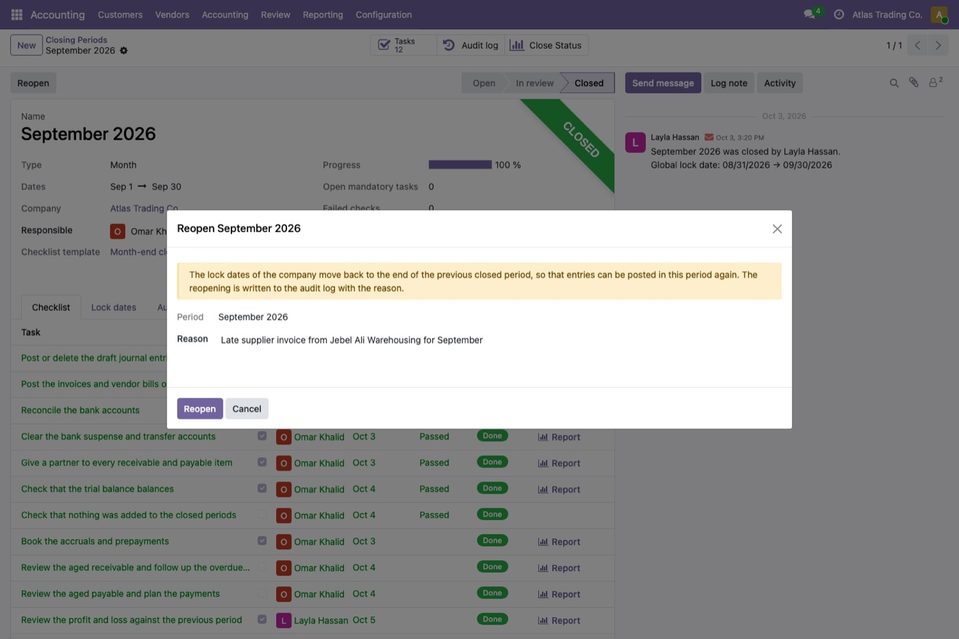Viewport: 959px width, 639px height.
Task: Open the Vendors menu
Action: coord(172,15)
